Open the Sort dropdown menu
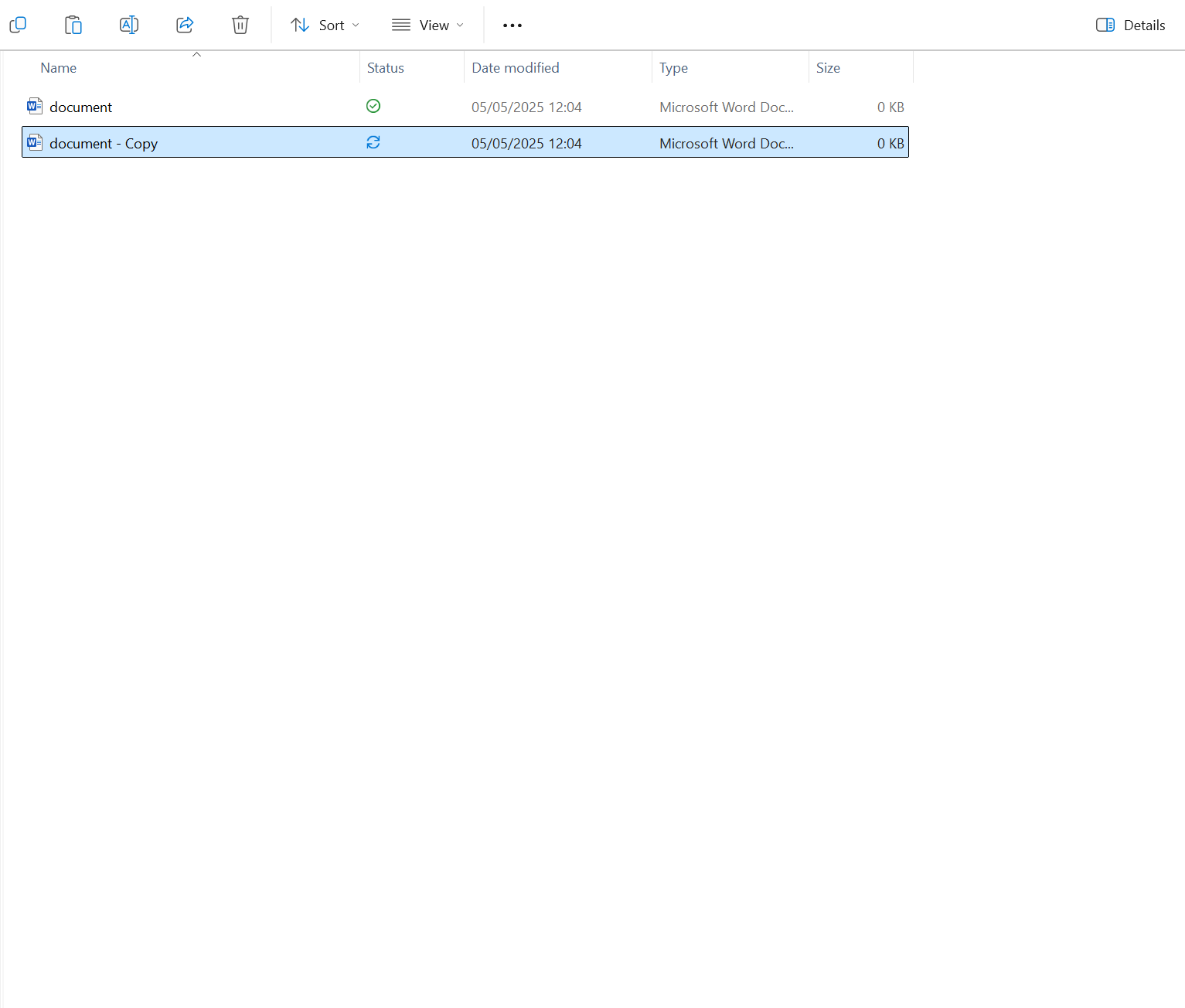The height and width of the screenshot is (1008, 1185). click(325, 25)
